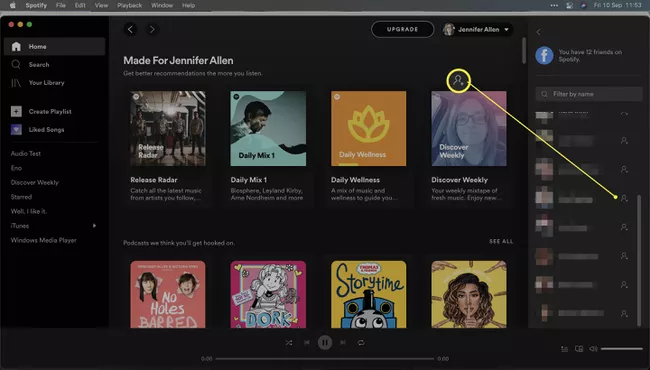This screenshot has width=650, height=370.
Task: Open the Dork Diaries podcast cover
Action: [x=268, y=294]
